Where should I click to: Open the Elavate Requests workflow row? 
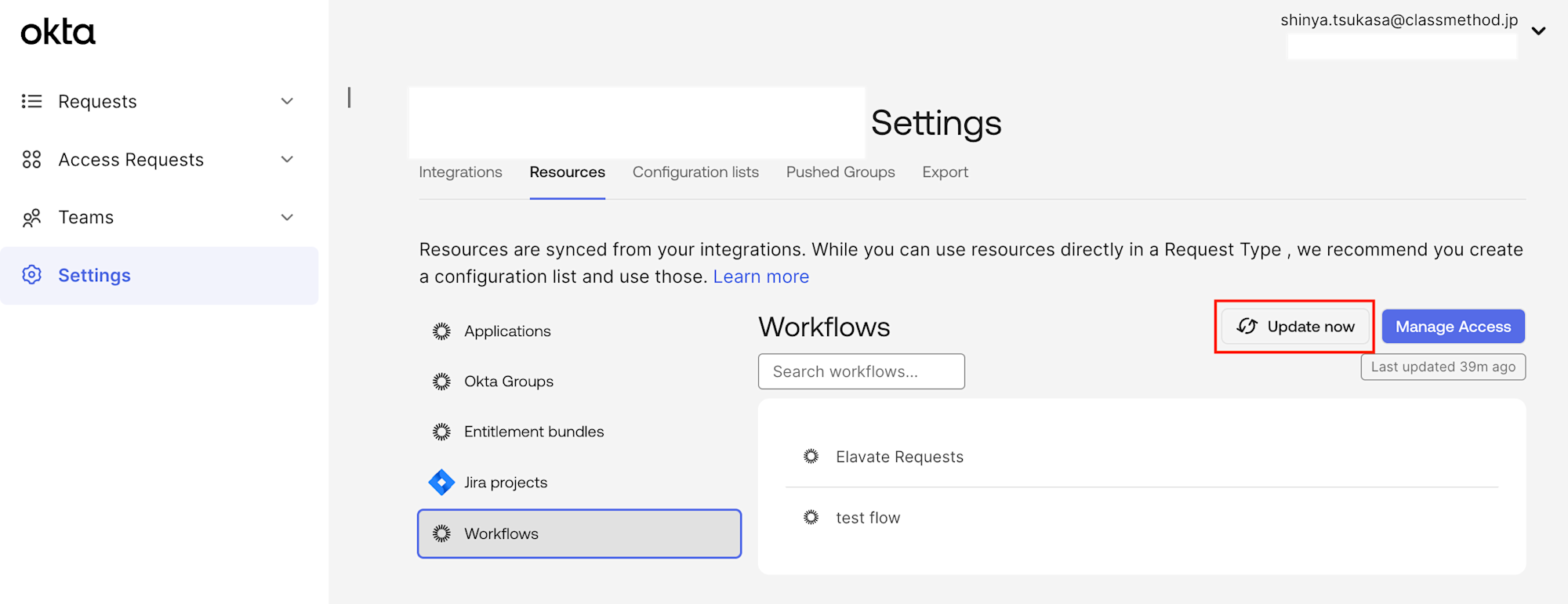(1142, 457)
